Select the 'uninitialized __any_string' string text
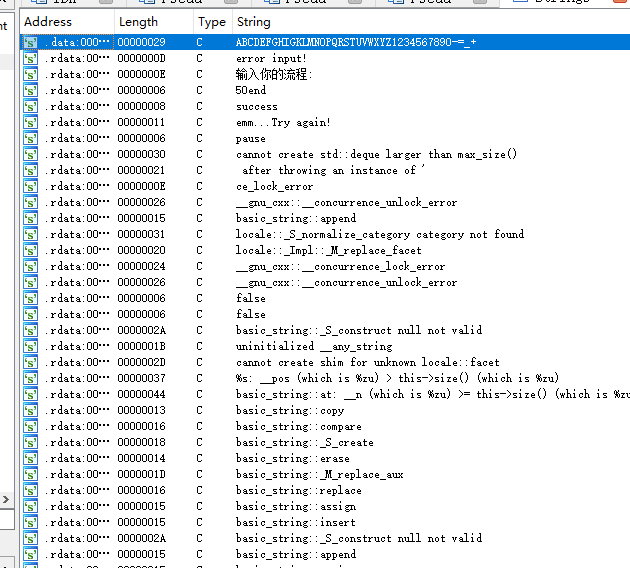The height and width of the screenshot is (568, 630). tap(314, 346)
